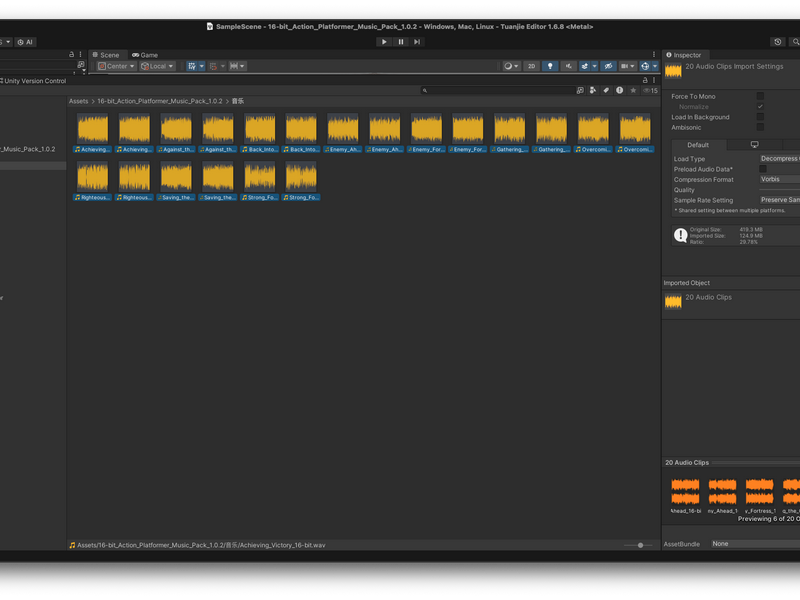Open the Project panel three-dot menu
This screenshot has height=600, width=800.
click(x=654, y=81)
